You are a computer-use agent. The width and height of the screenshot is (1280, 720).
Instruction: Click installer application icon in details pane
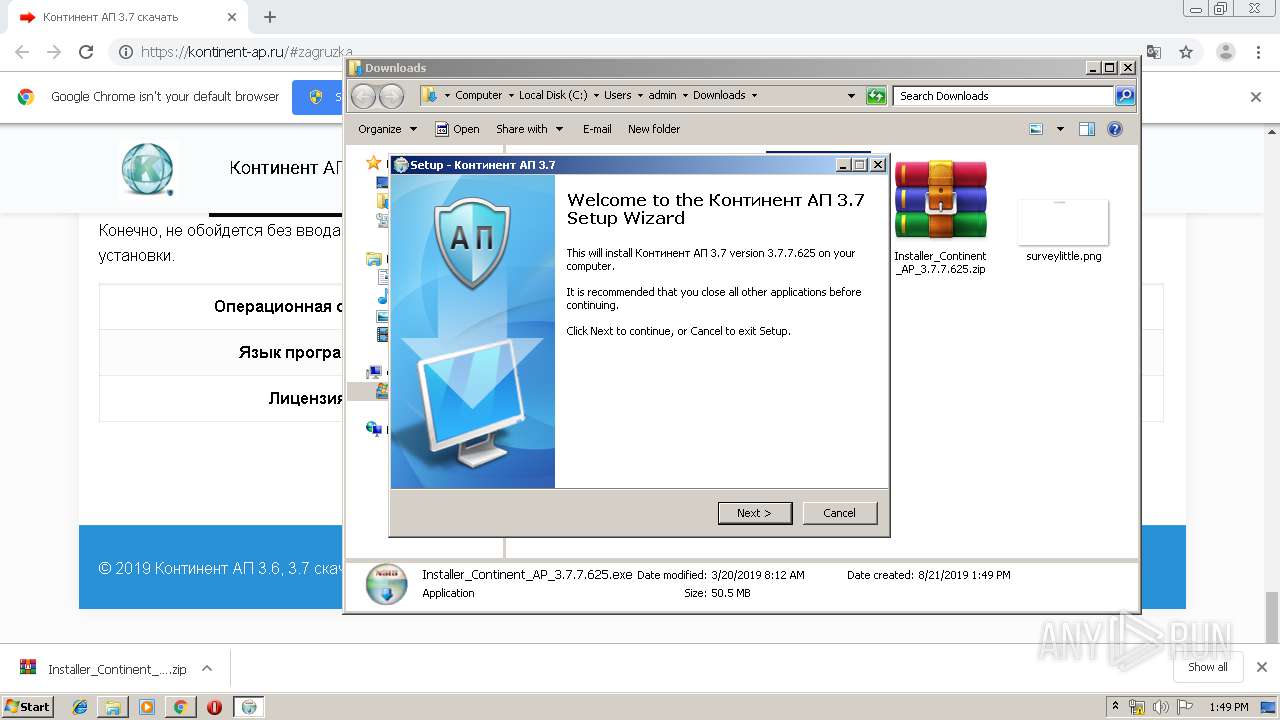386,584
